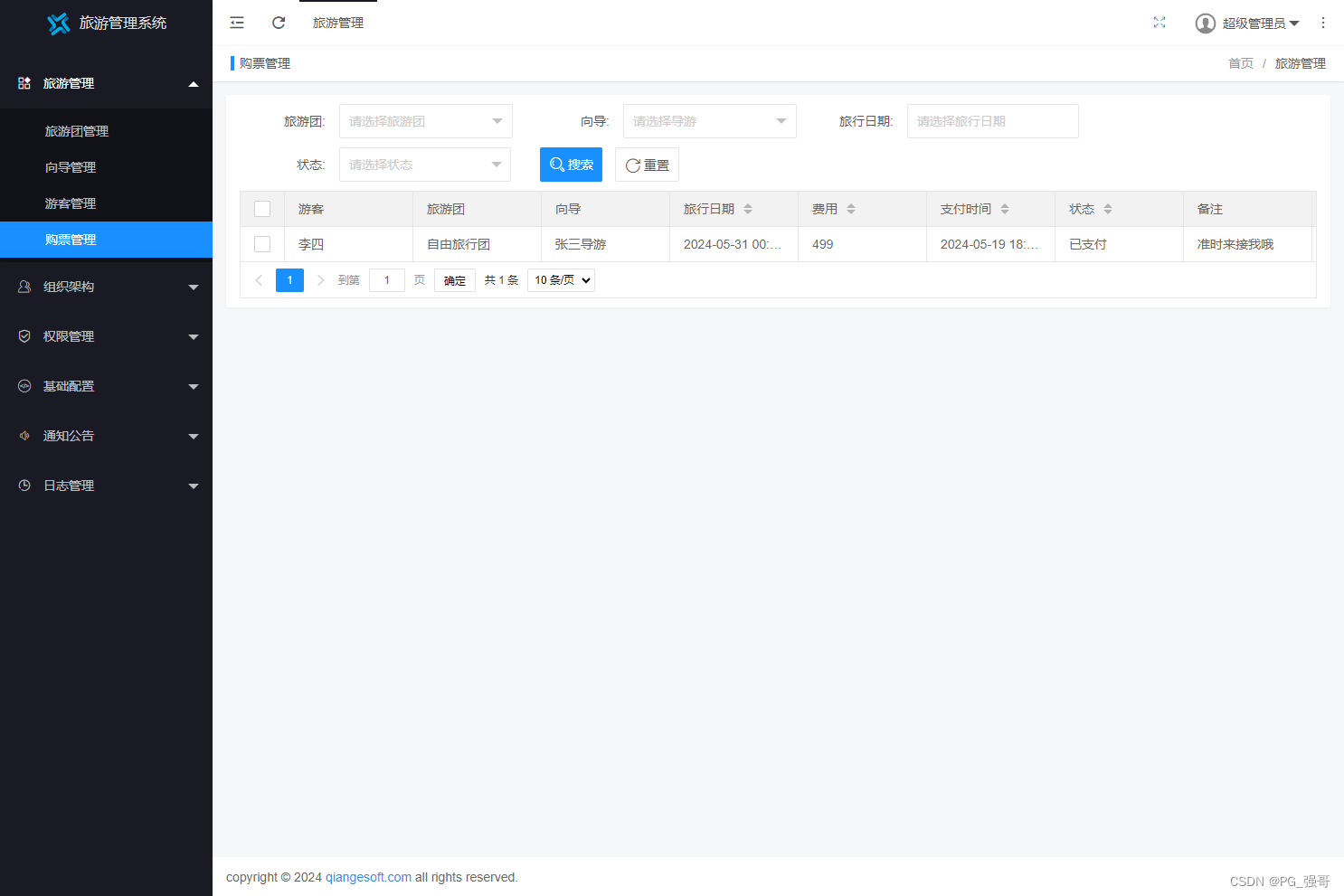Click the 日志管理 clock icon
Screen dimensions: 1344x896
tap(24, 486)
